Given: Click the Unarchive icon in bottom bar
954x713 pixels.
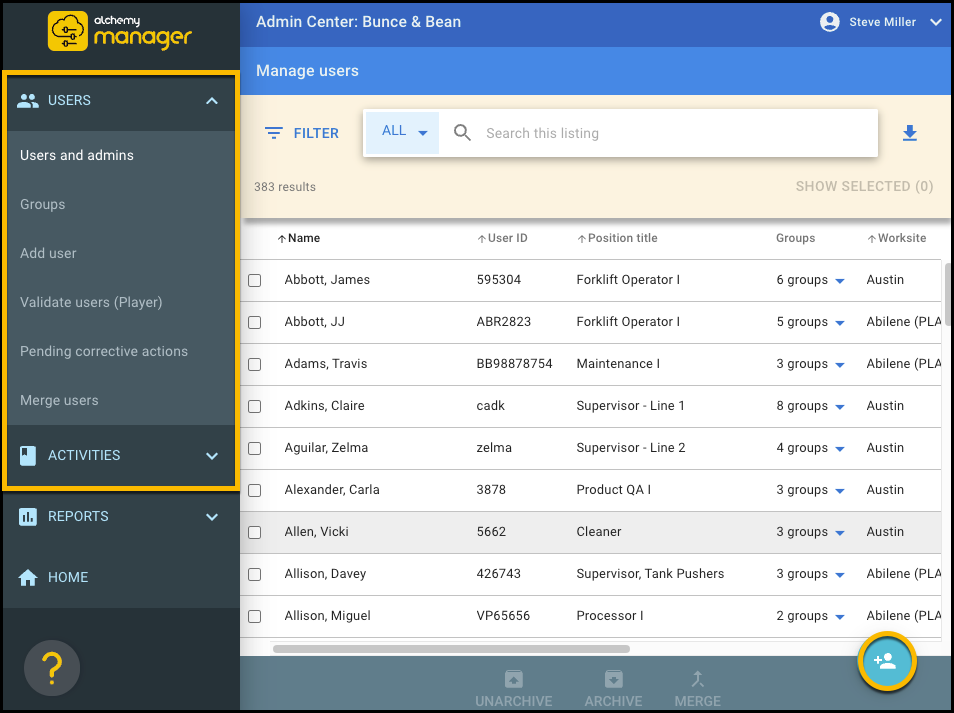Looking at the screenshot, I should pyautogui.click(x=514, y=679).
